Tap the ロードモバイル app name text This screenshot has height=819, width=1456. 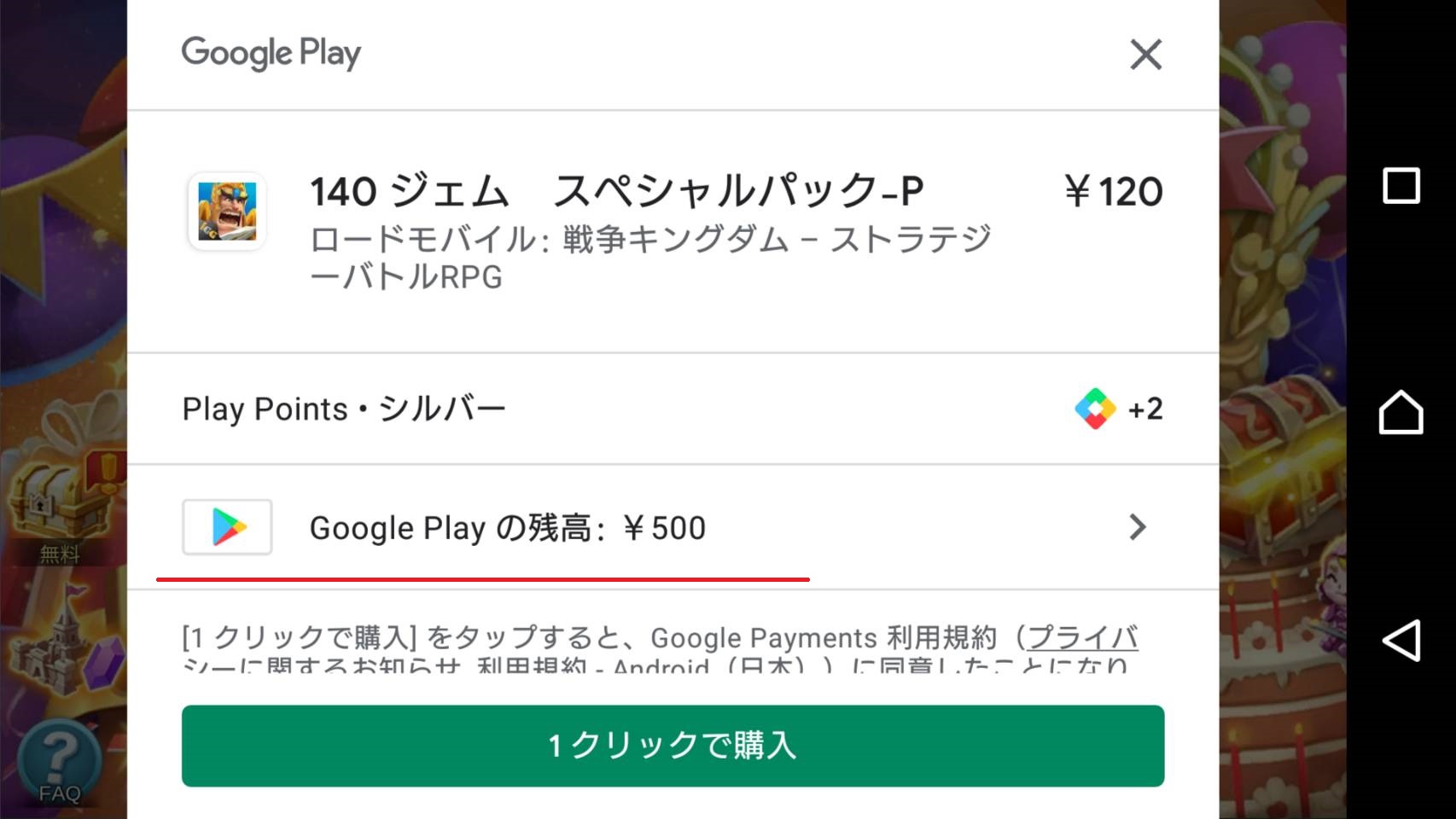pos(649,258)
